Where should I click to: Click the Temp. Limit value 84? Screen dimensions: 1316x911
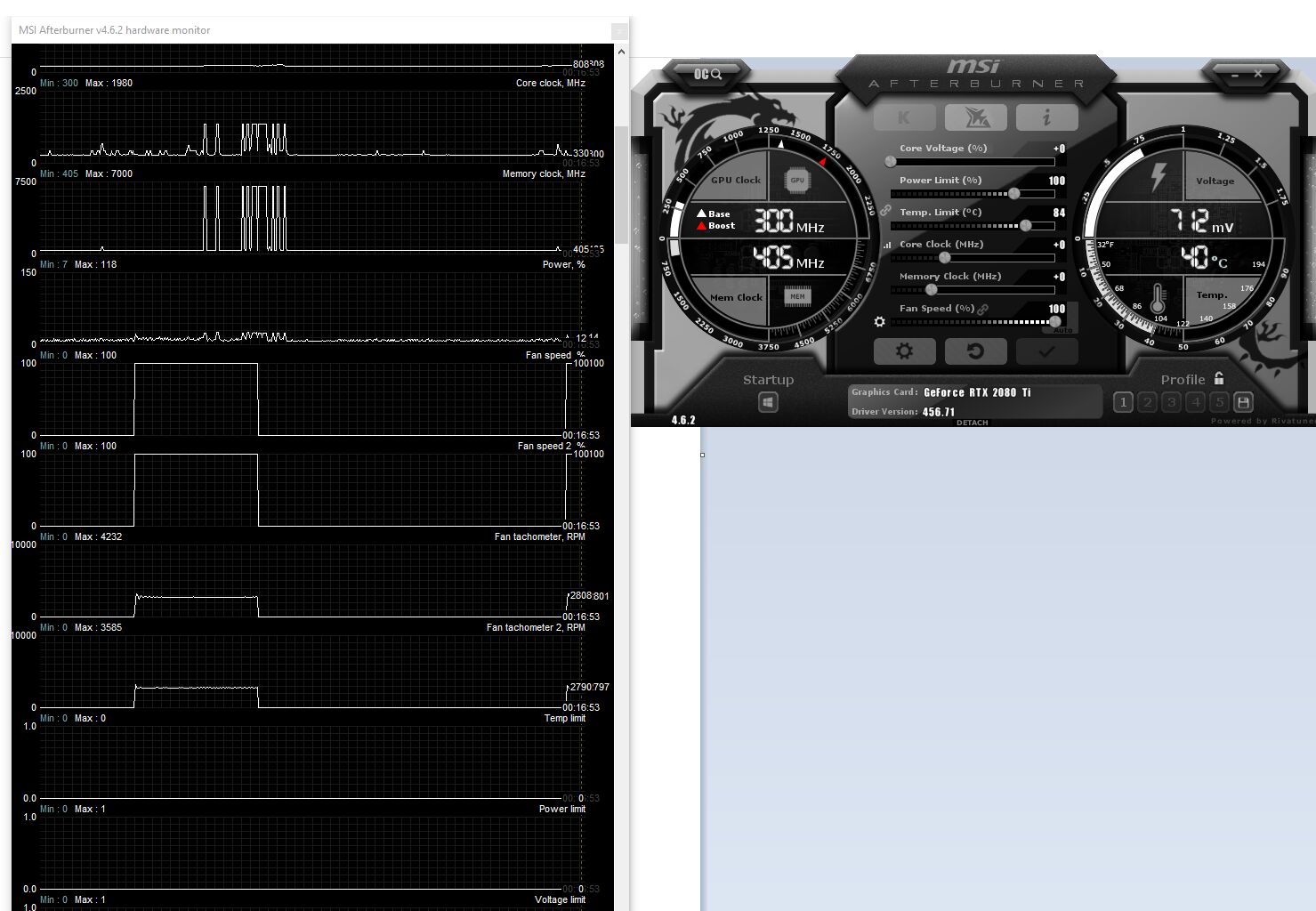[1059, 213]
